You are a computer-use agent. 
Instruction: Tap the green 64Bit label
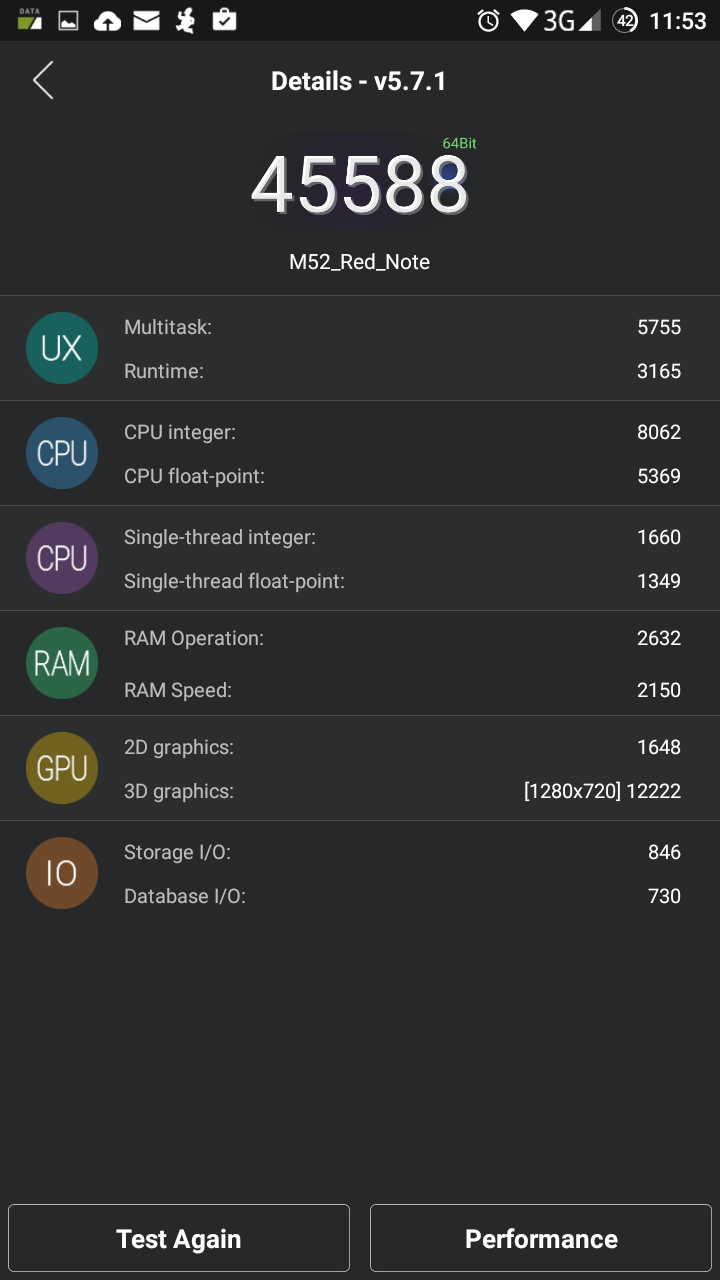(x=459, y=143)
